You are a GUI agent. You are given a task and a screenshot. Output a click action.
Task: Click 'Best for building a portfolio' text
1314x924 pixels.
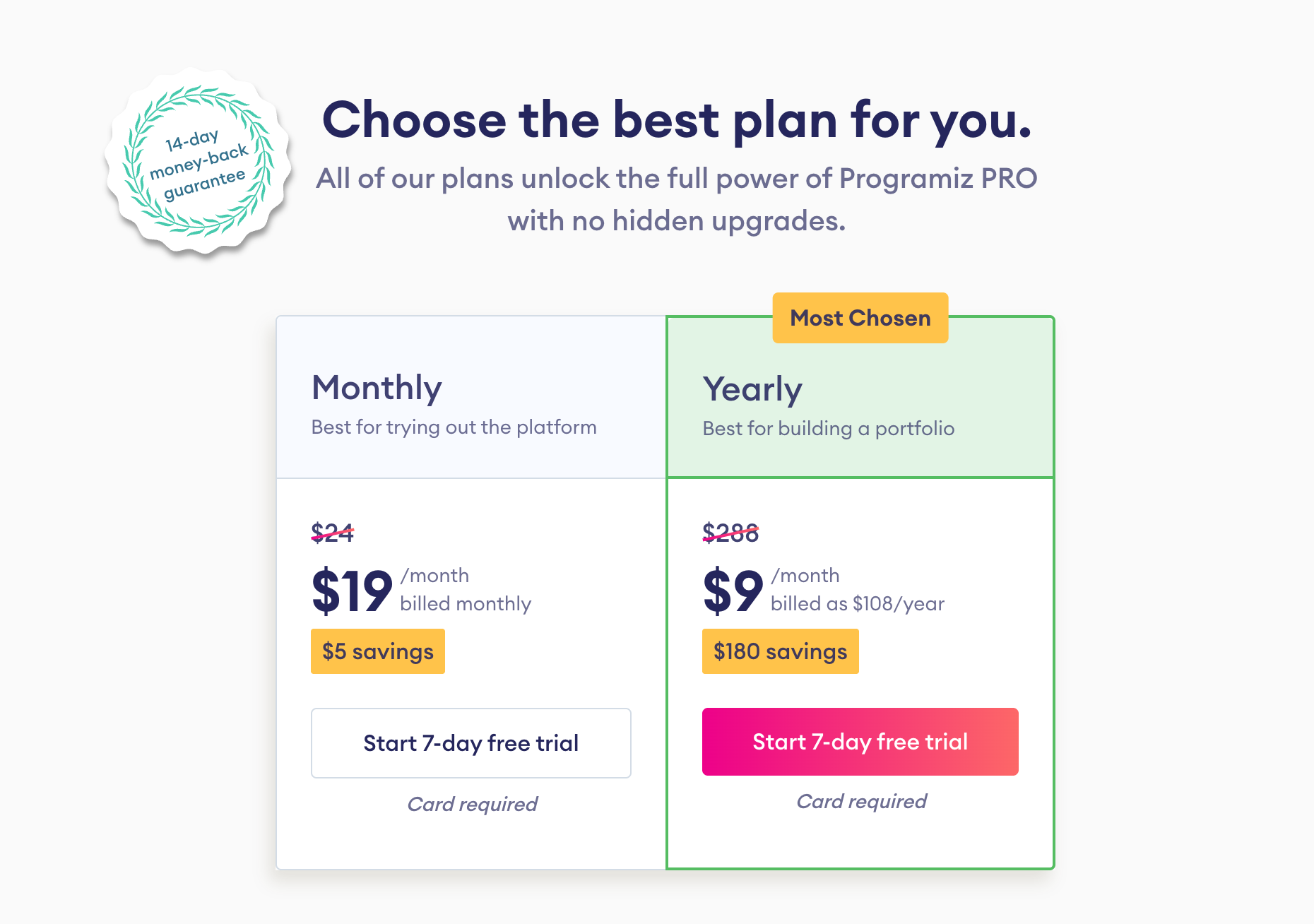828,428
